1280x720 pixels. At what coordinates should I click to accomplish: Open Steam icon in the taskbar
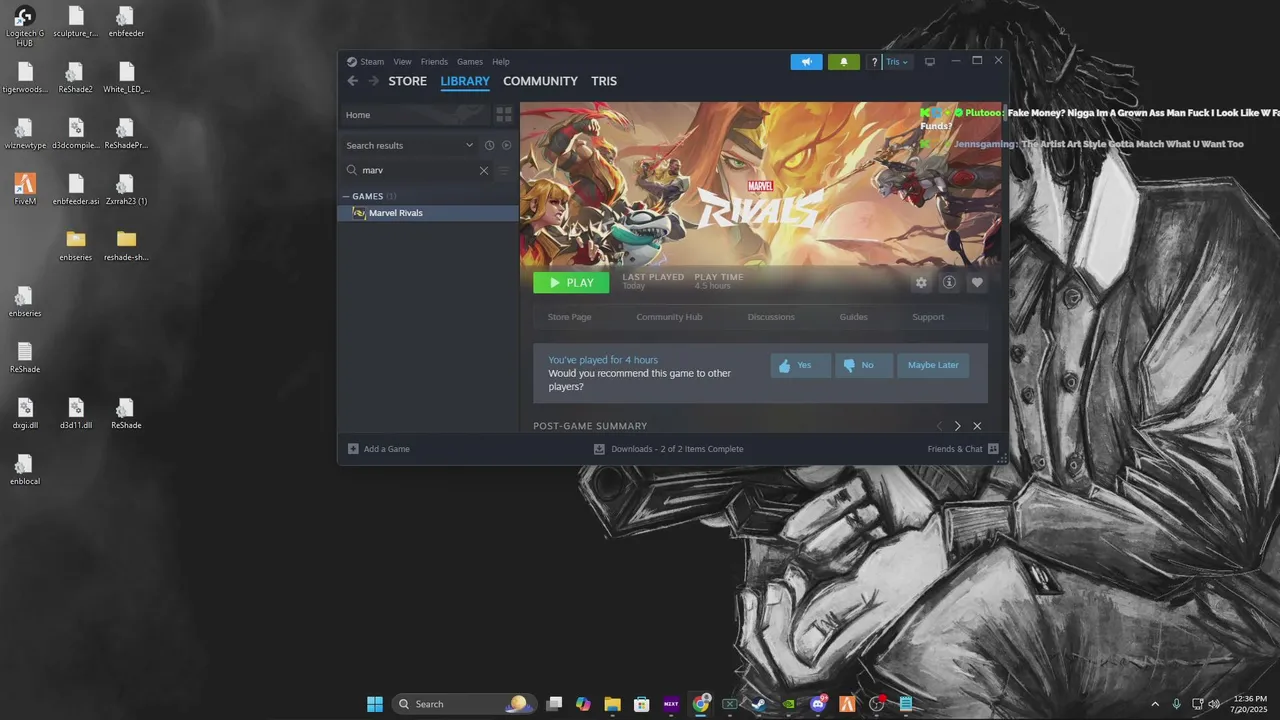coord(760,704)
